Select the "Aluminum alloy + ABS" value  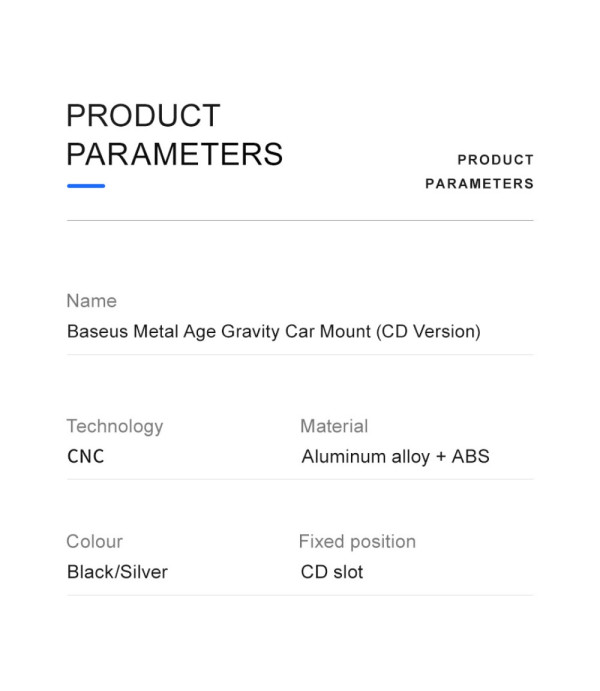coord(395,457)
